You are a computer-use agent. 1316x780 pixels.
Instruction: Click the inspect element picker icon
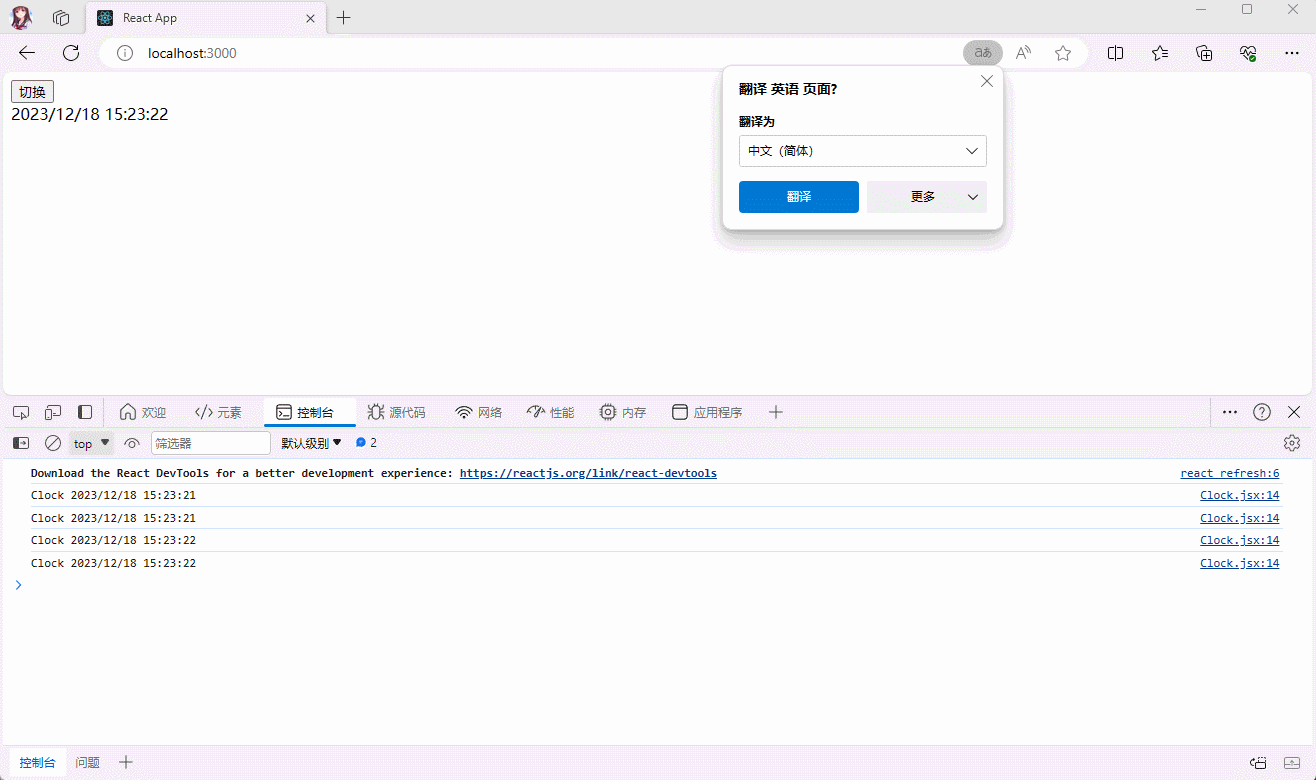tap(21, 412)
